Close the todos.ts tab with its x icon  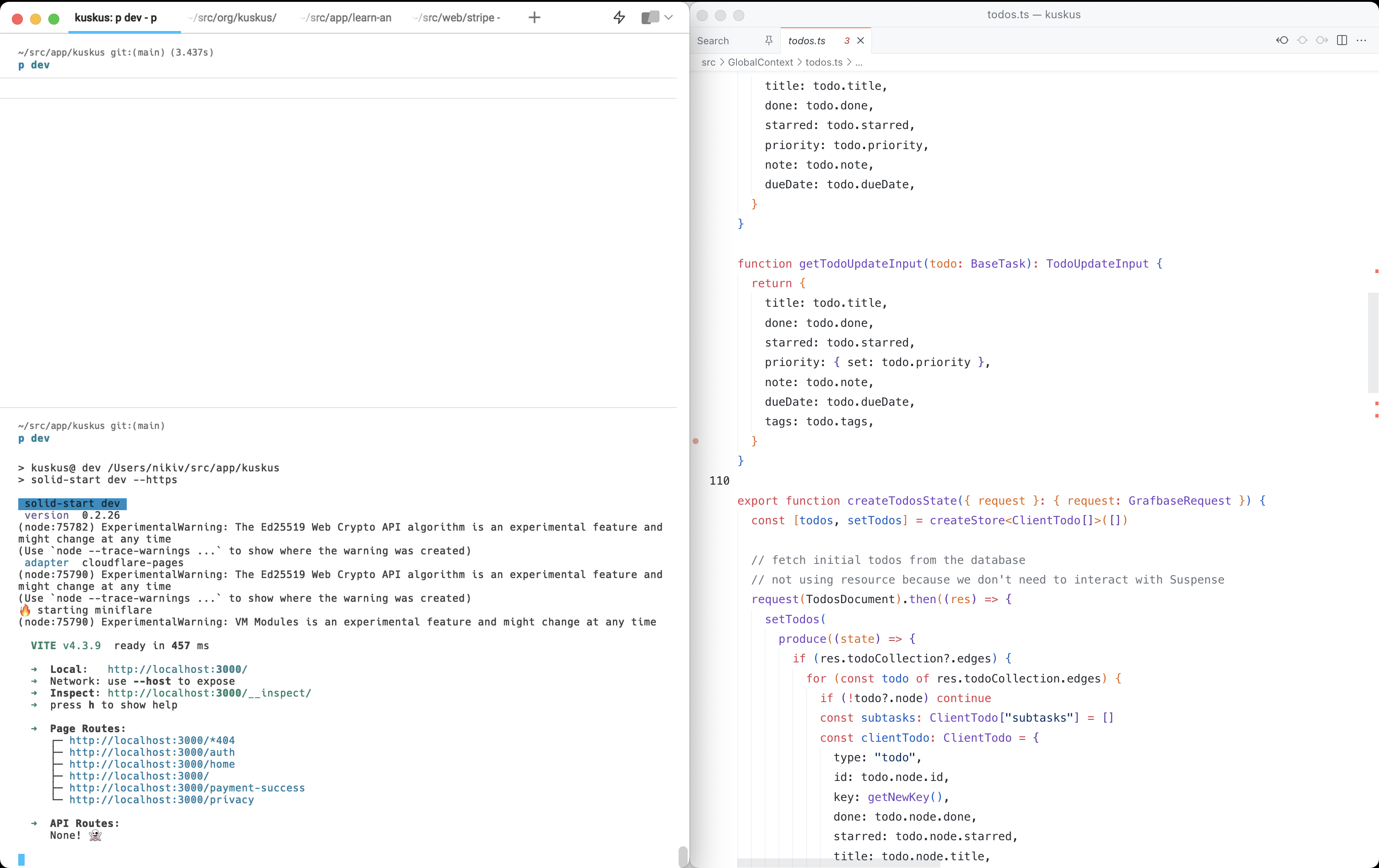(x=861, y=41)
